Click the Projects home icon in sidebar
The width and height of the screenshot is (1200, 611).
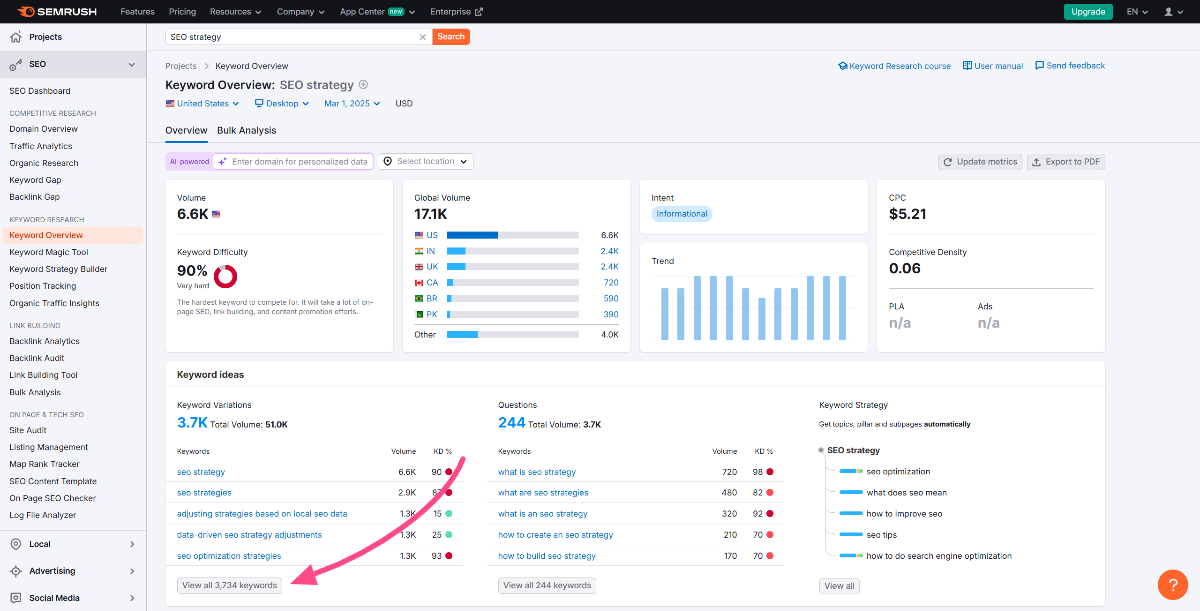tap(16, 37)
